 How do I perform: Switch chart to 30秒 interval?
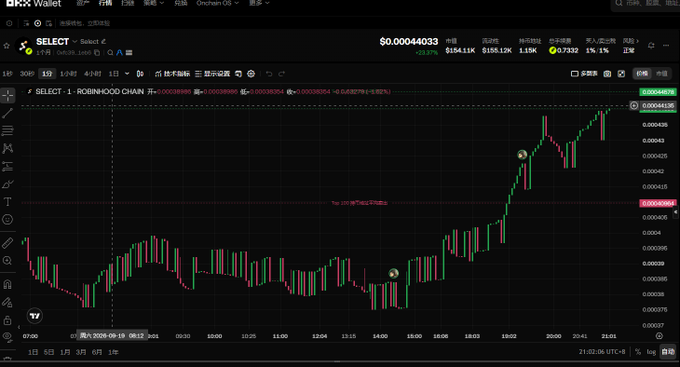[x=27, y=74]
